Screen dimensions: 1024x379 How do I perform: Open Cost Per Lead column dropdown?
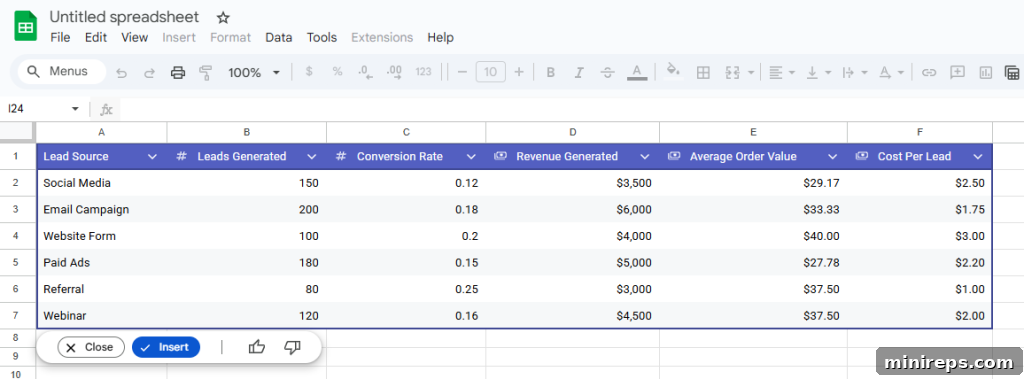(978, 157)
